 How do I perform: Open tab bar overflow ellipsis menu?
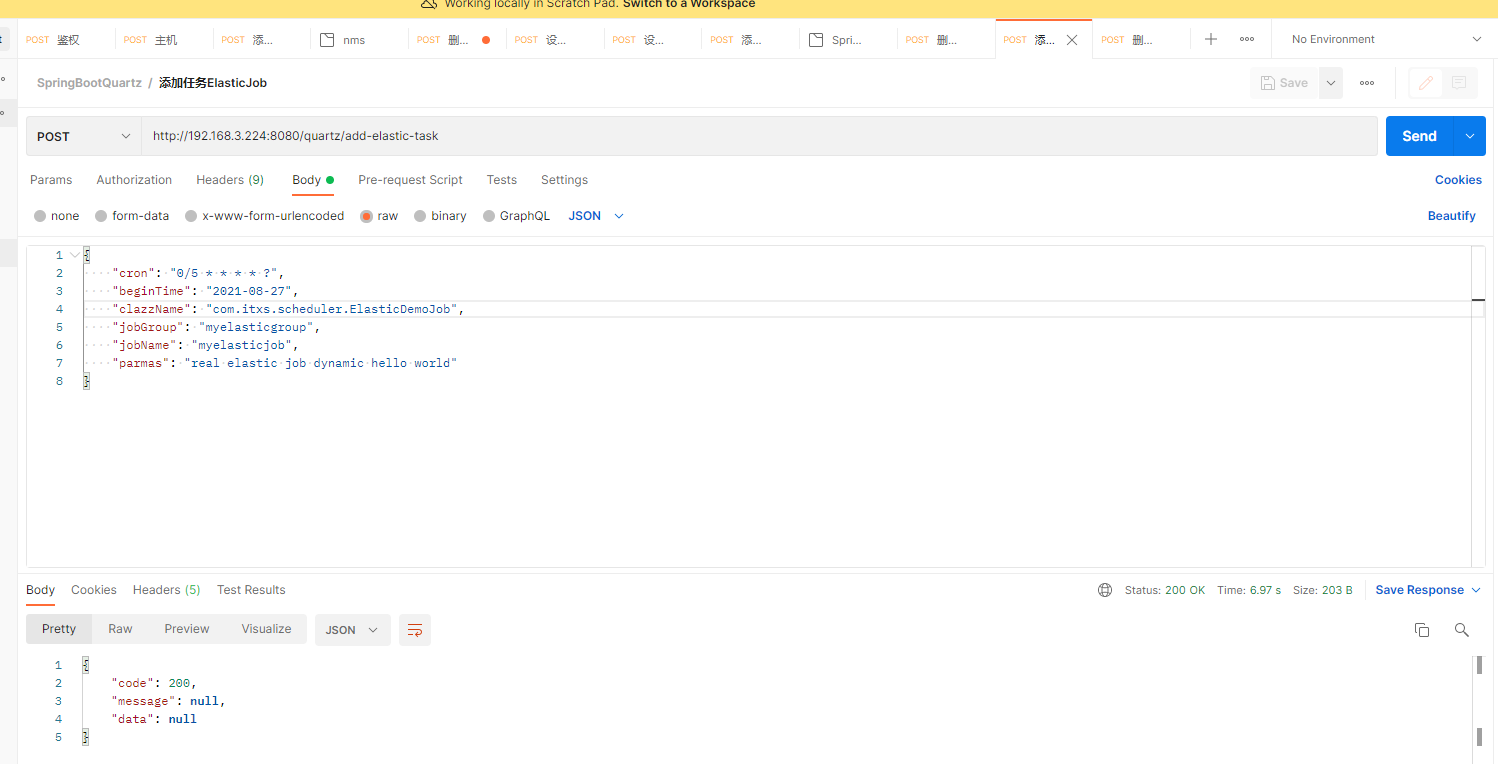pyautogui.click(x=1247, y=39)
